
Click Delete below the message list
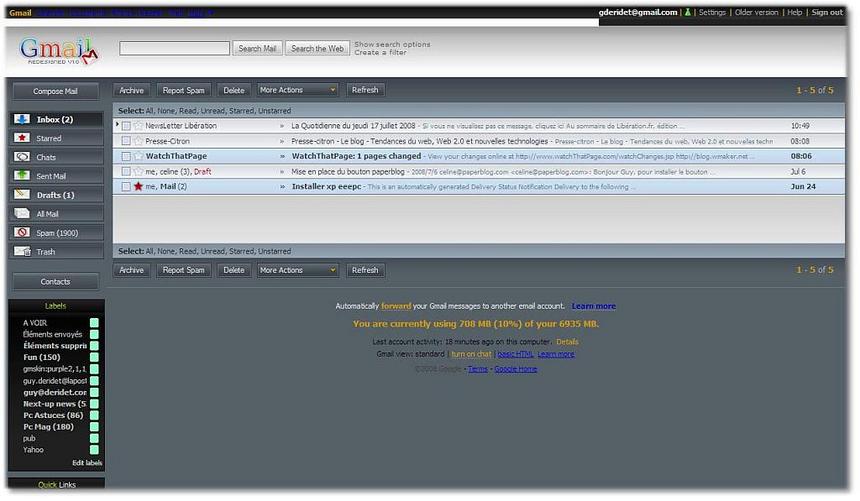234,270
